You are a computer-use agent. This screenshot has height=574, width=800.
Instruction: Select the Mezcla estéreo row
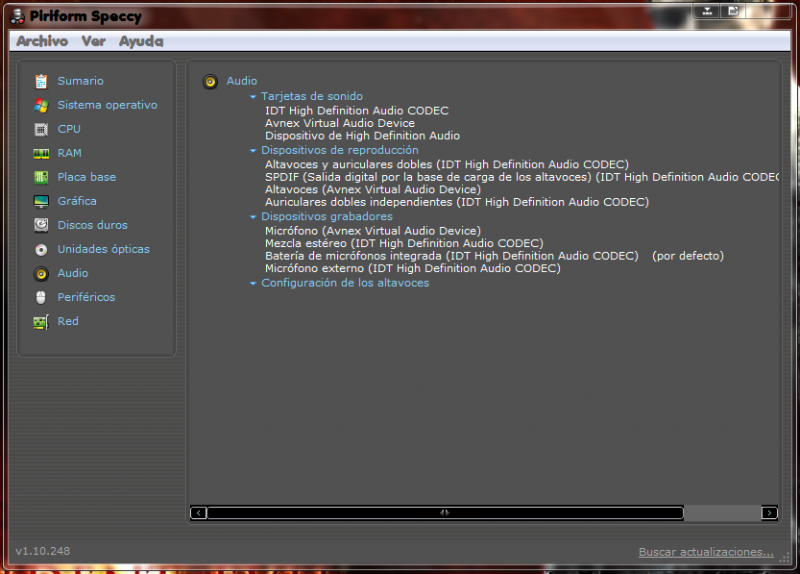tap(404, 243)
